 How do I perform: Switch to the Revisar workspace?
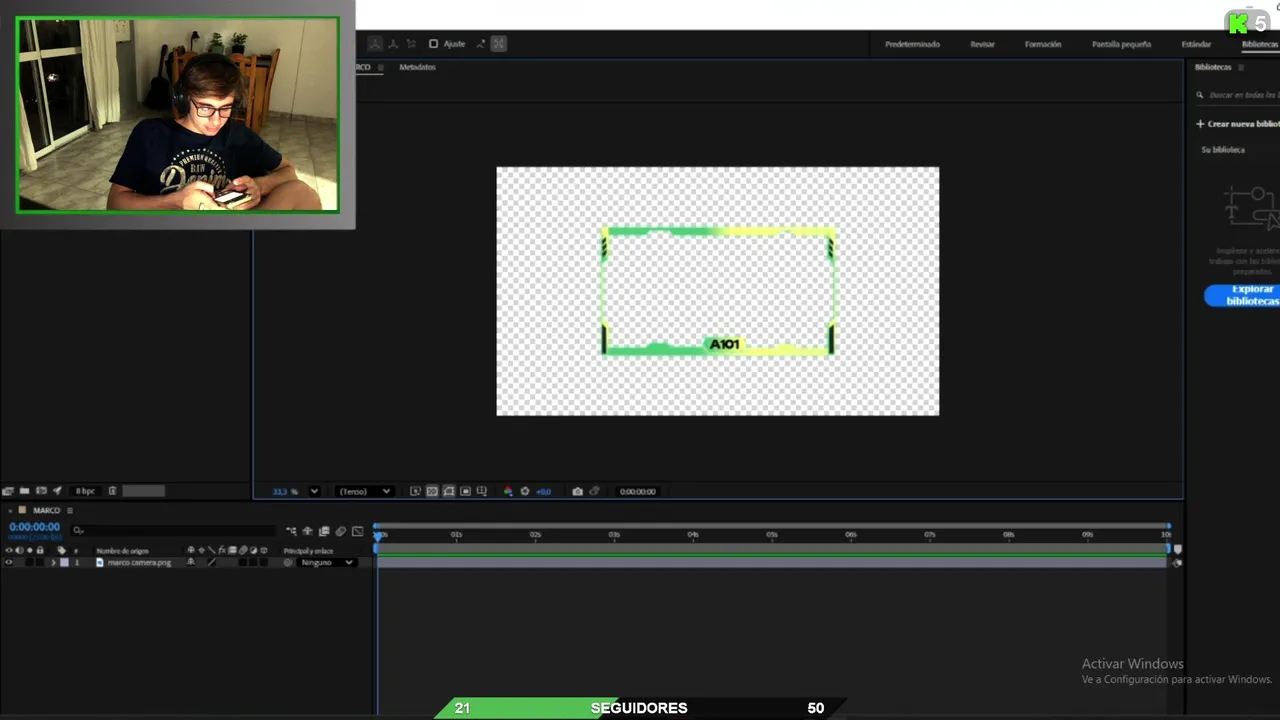[982, 44]
